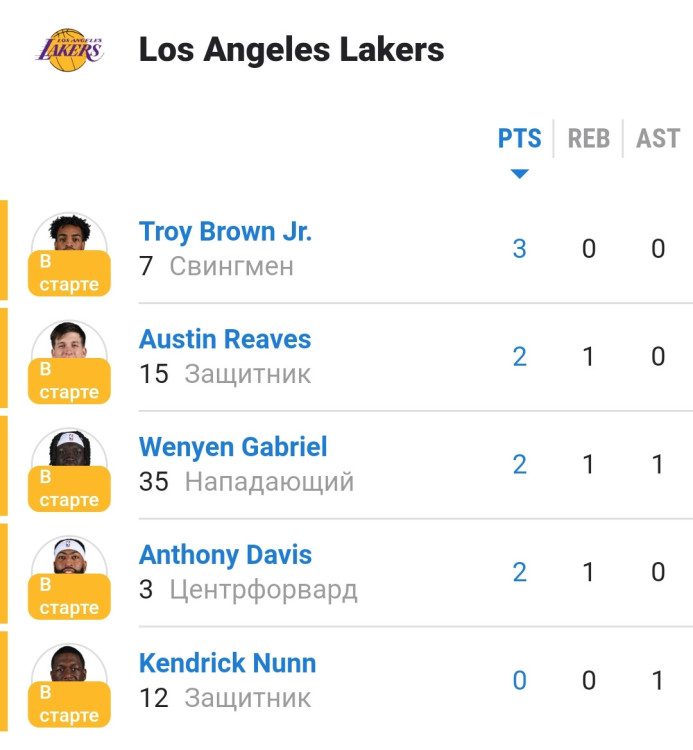Image resolution: width=693 pixels, height=750 pixels.
Task: Sort players by PTS column
Action: coord(519,138)
